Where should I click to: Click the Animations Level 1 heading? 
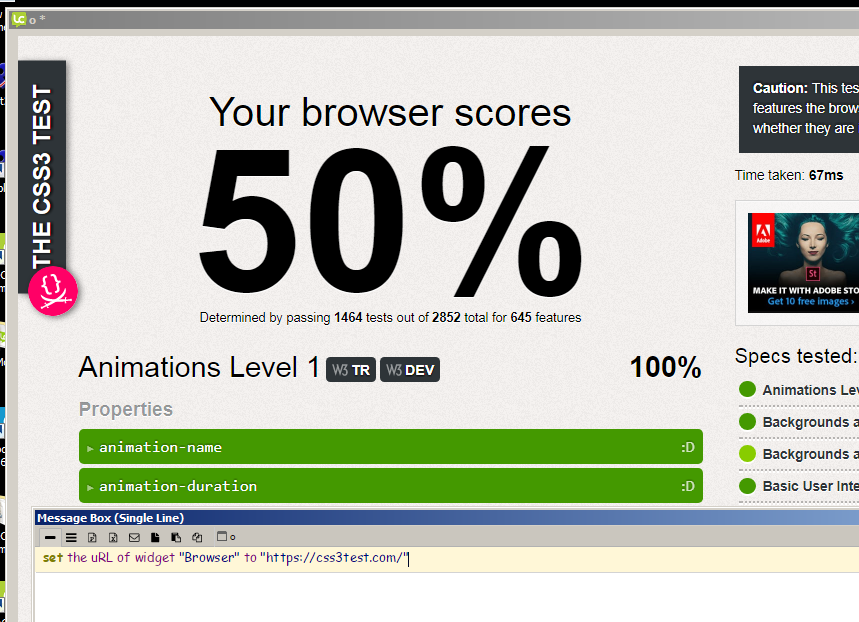click(x=199, y=367)
